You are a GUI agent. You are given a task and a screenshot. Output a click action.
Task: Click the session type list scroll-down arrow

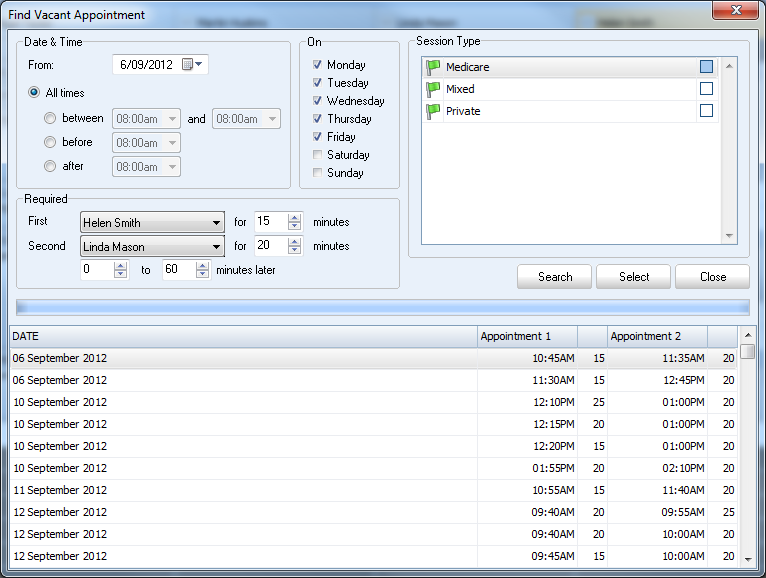pyautogui.click(x=729, y=236)
